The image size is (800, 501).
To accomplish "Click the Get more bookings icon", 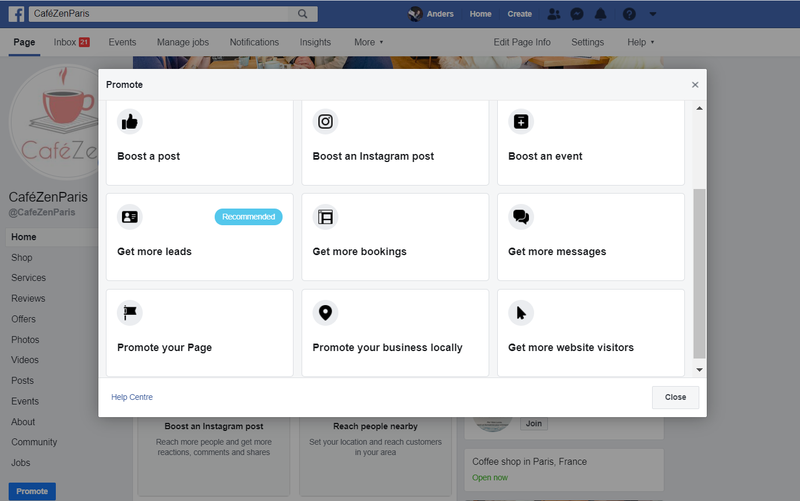I will click(x=325, y=217).
